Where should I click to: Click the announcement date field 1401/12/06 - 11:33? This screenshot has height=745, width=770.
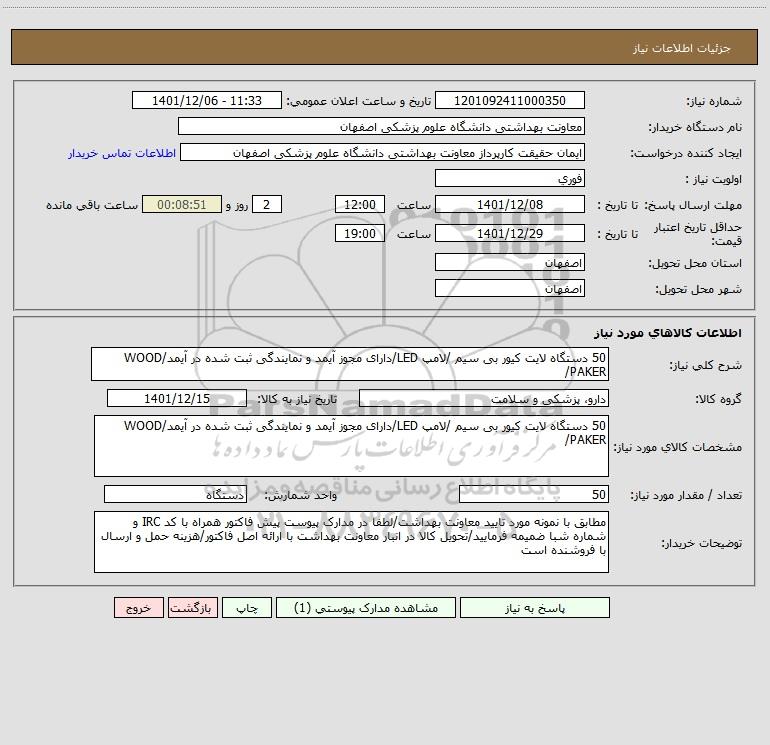click(207, 100)
